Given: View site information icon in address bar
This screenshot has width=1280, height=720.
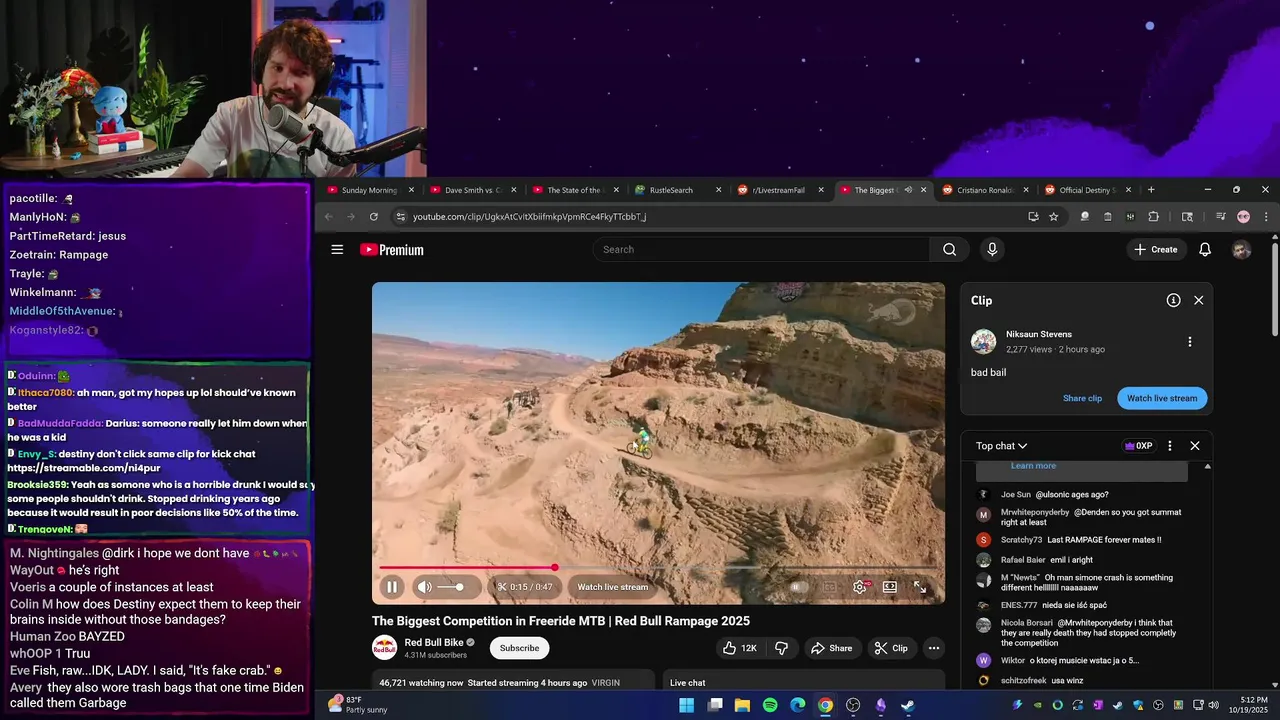Looking at the screenshot, I should [400, 216].
